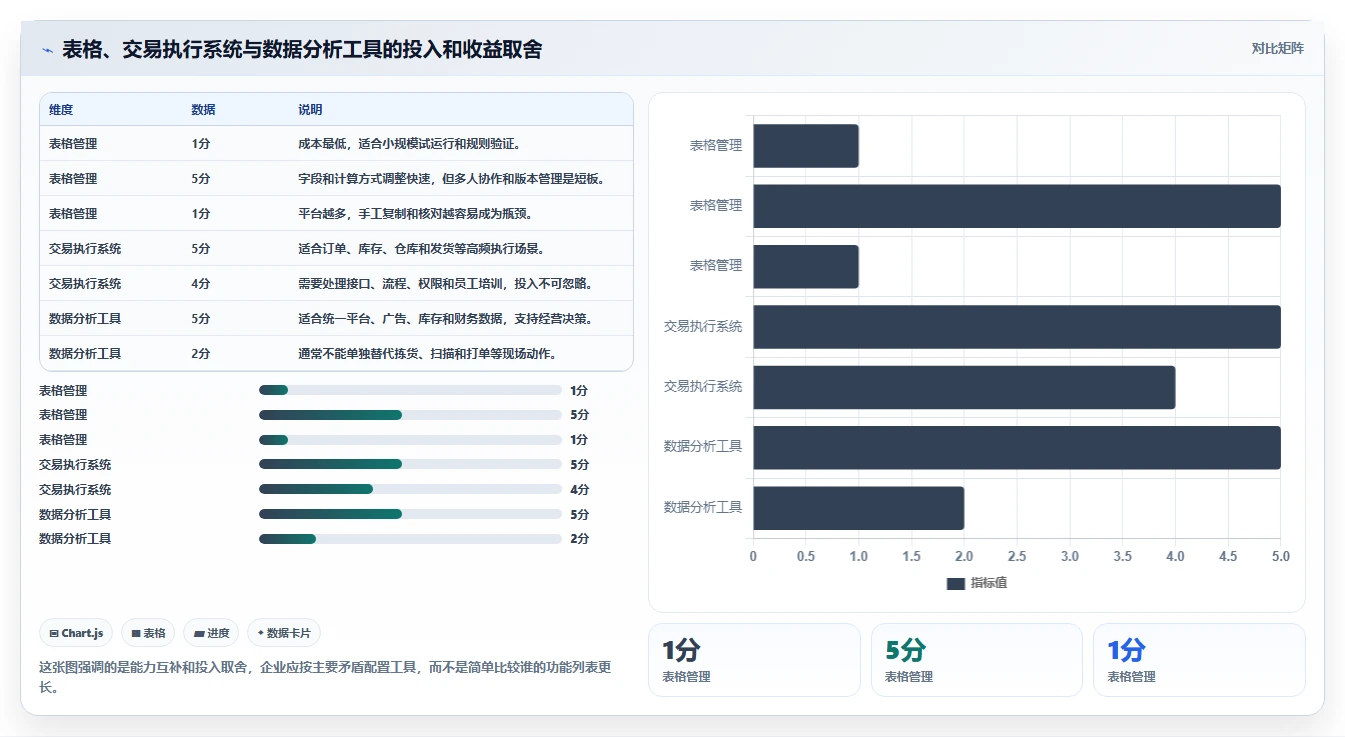The image size is (1345, 737).
Task: Click the 5.0 tick on chart x-axis
Action: click(x=1280, y=556)
